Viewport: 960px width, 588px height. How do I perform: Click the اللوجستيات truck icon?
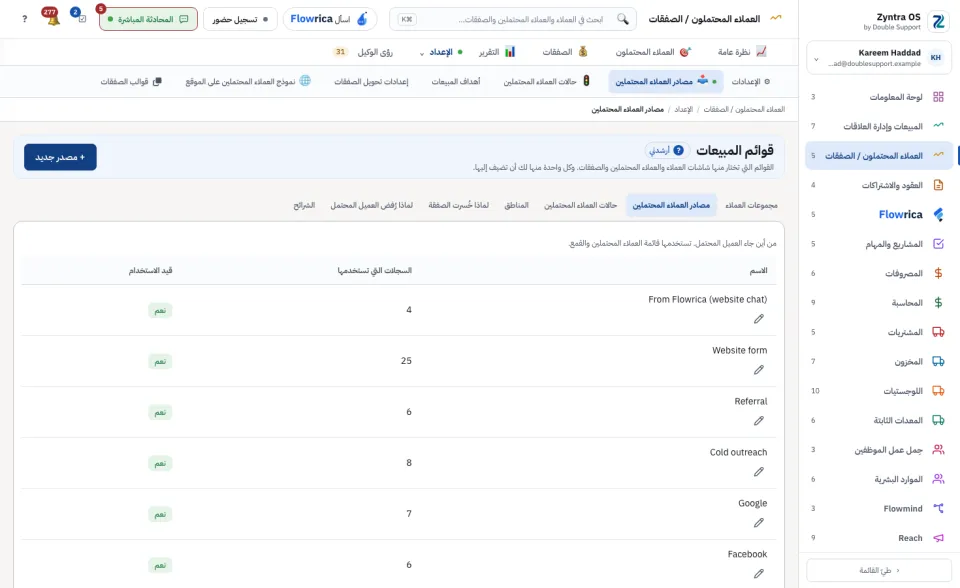pyautogui.click(x=938, y=391)
